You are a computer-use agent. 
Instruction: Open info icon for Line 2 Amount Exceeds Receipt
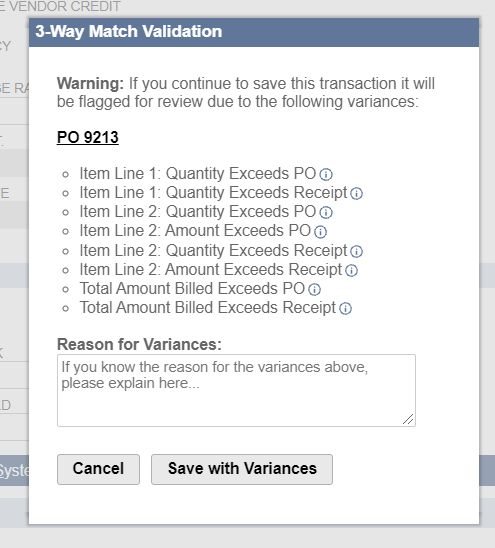351,271
